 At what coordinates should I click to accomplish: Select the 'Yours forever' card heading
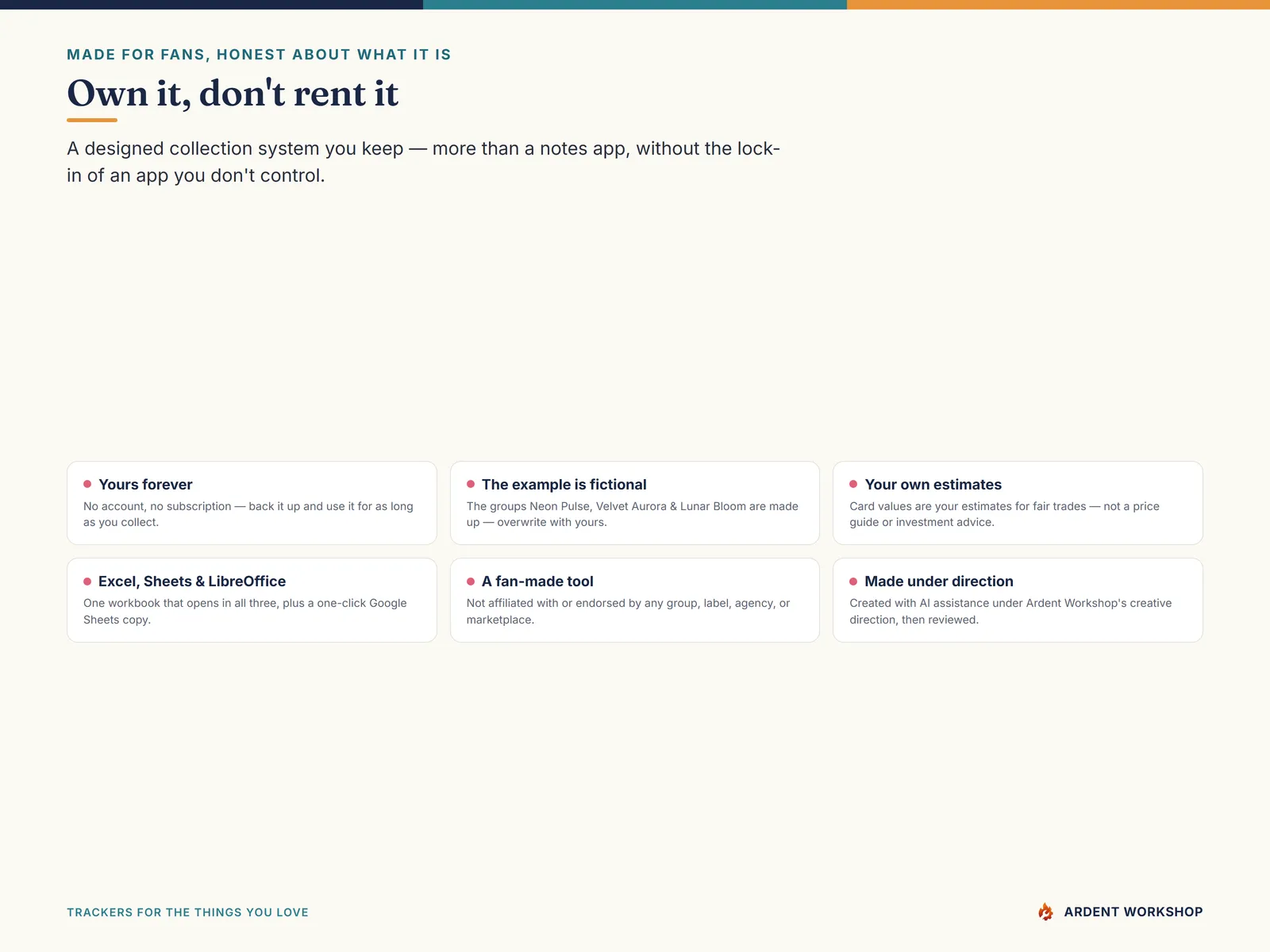click(145, 485)
